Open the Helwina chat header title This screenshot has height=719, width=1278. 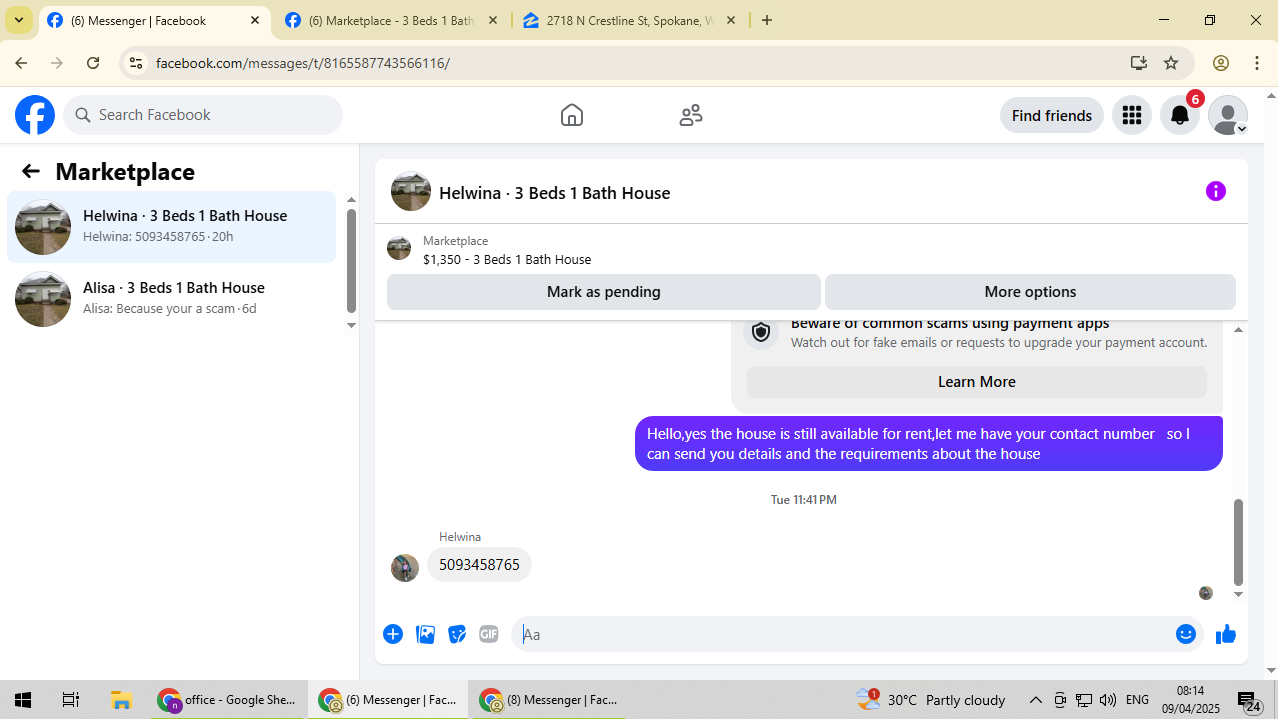(554, 193)
